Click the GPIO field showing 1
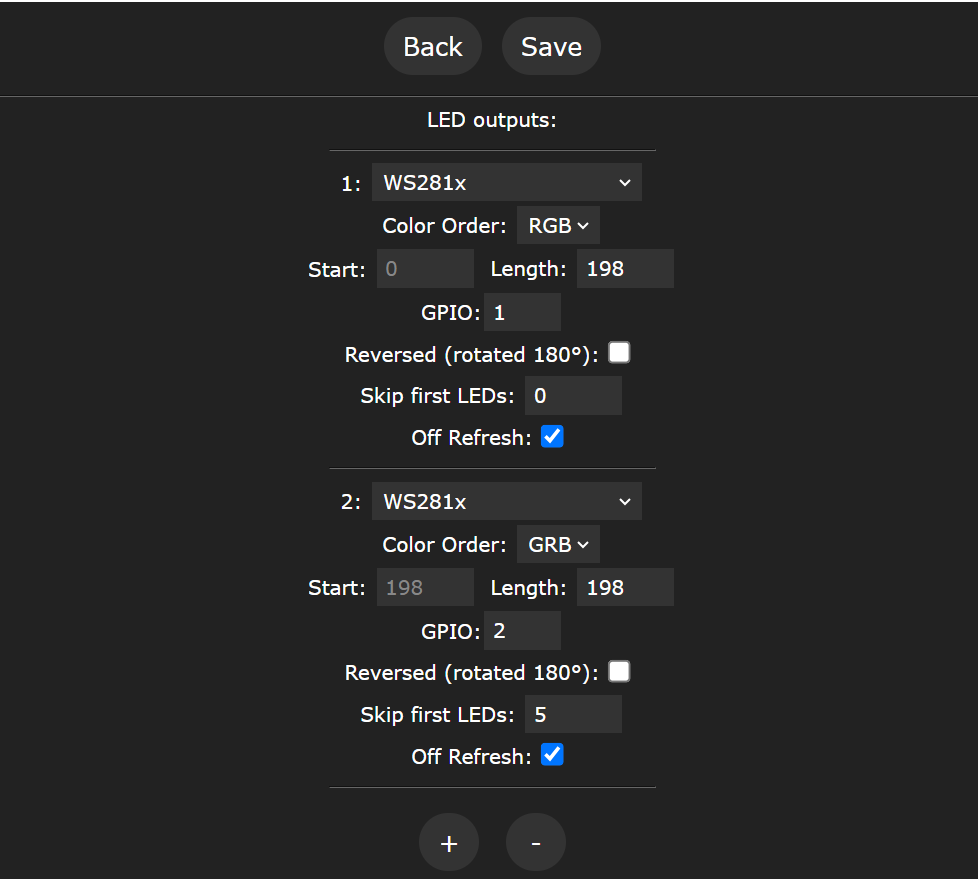Image resolution: width=978 pixels, height=879 pixels. [522, 312]
